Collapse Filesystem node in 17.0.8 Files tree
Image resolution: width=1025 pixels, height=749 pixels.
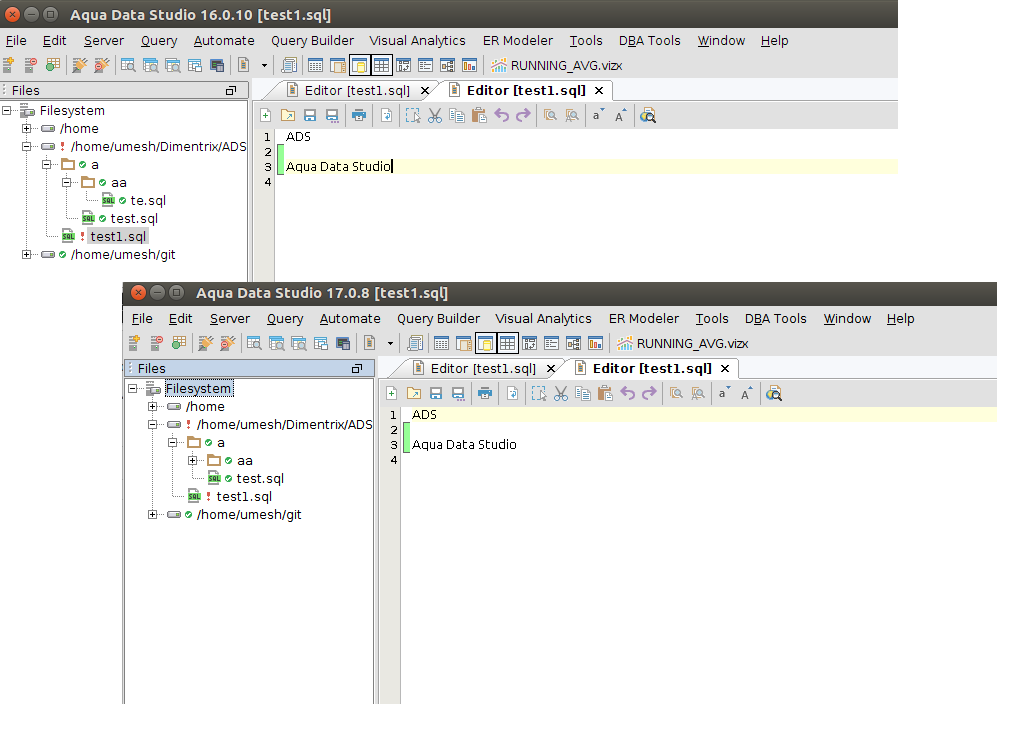[x=133, y=388]
